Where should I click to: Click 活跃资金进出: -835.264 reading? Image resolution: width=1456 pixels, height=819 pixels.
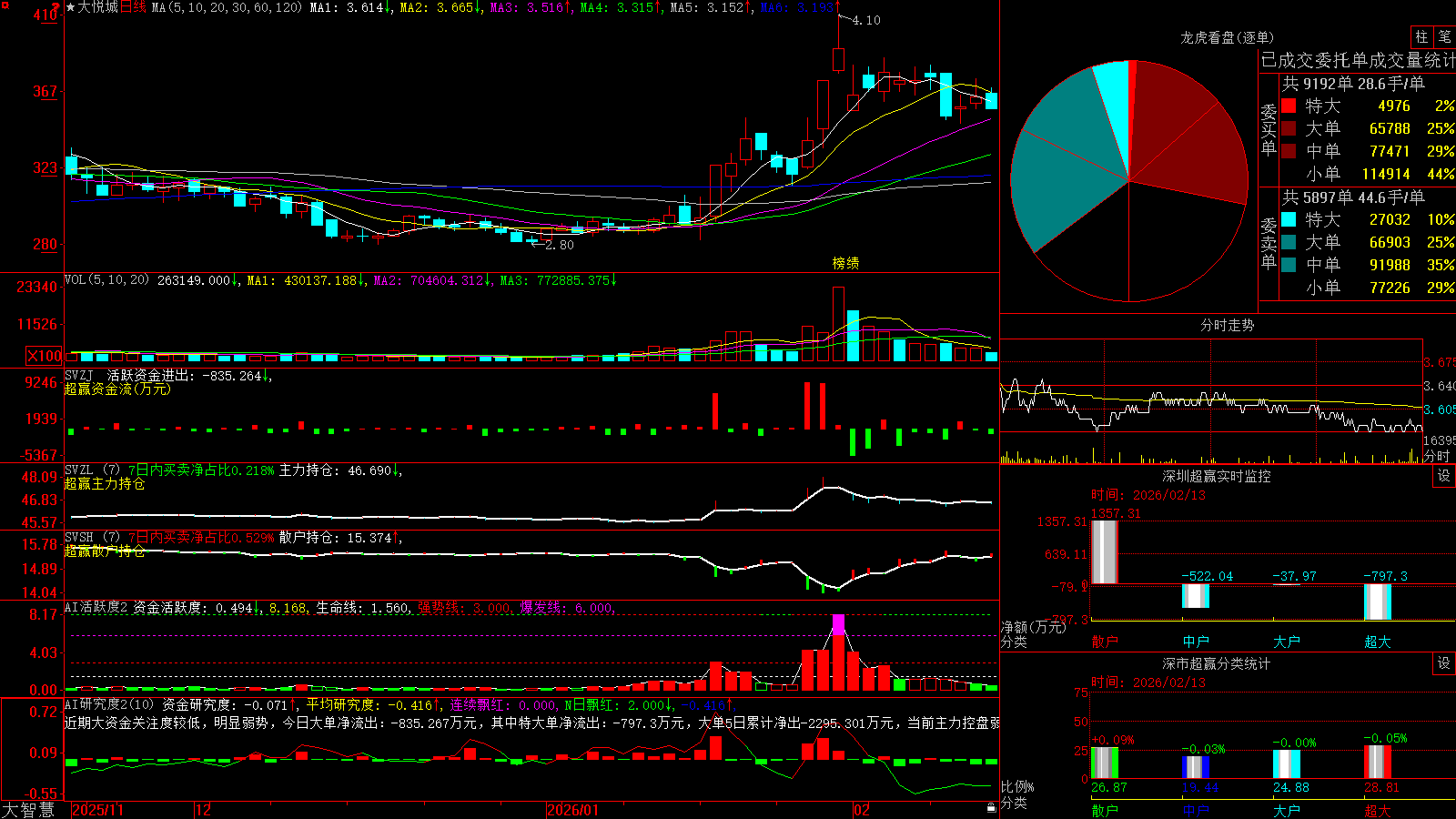189,375
